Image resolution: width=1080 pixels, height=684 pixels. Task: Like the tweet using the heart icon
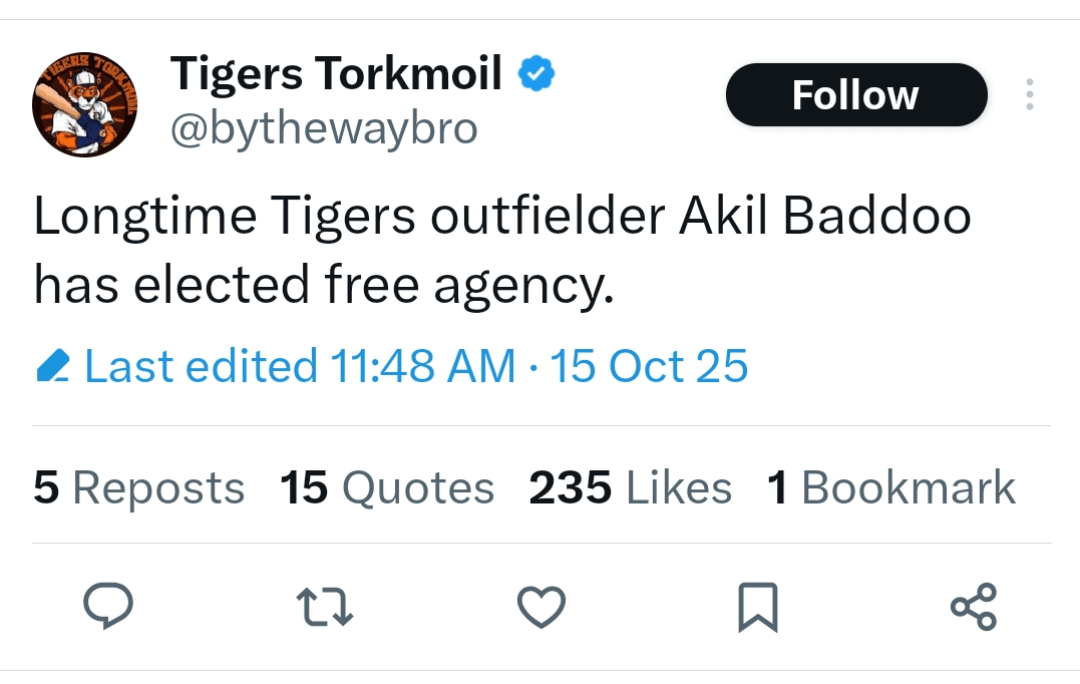[541, 604]
